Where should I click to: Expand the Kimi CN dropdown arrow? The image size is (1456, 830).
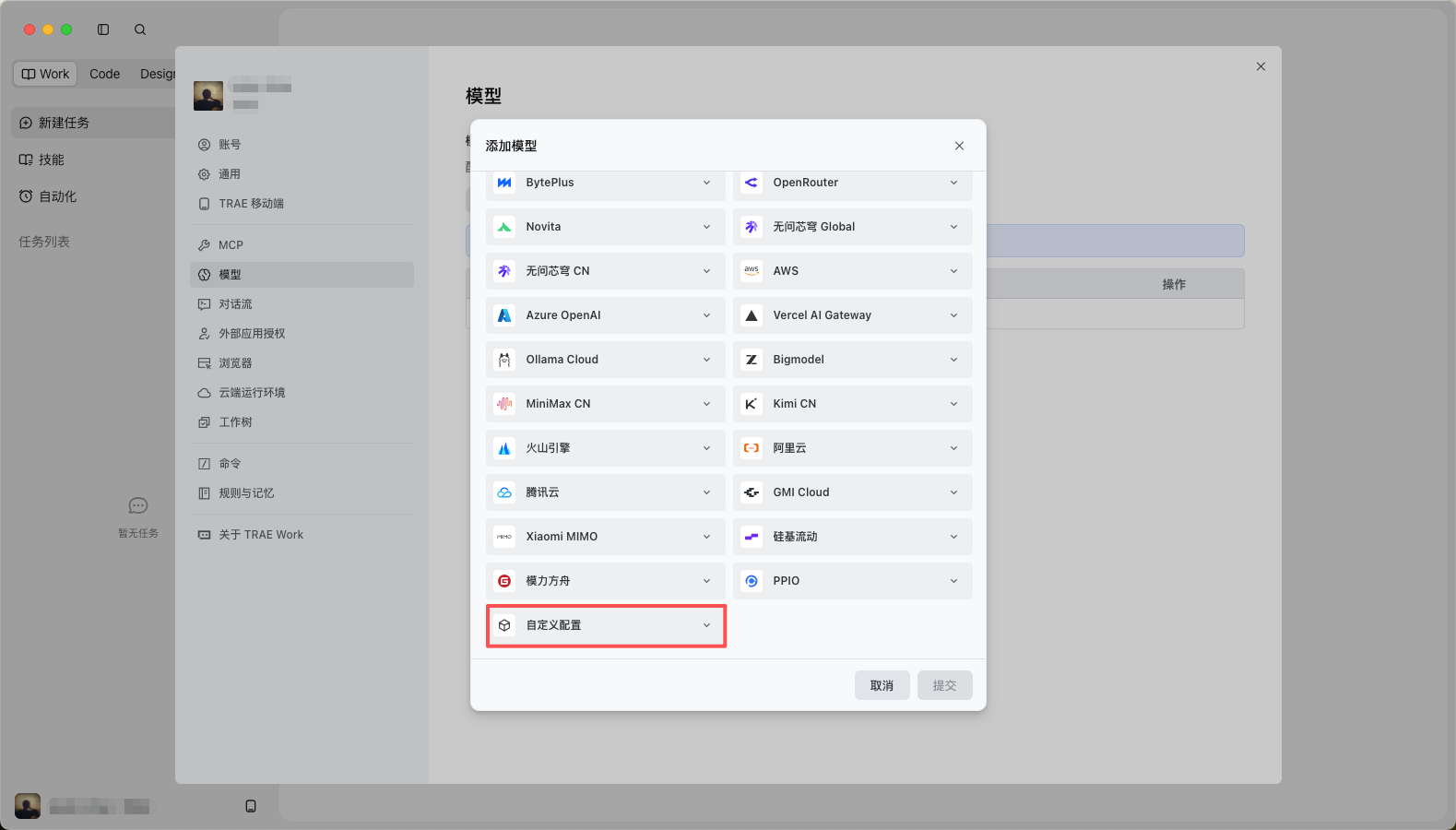click(954, 404)
